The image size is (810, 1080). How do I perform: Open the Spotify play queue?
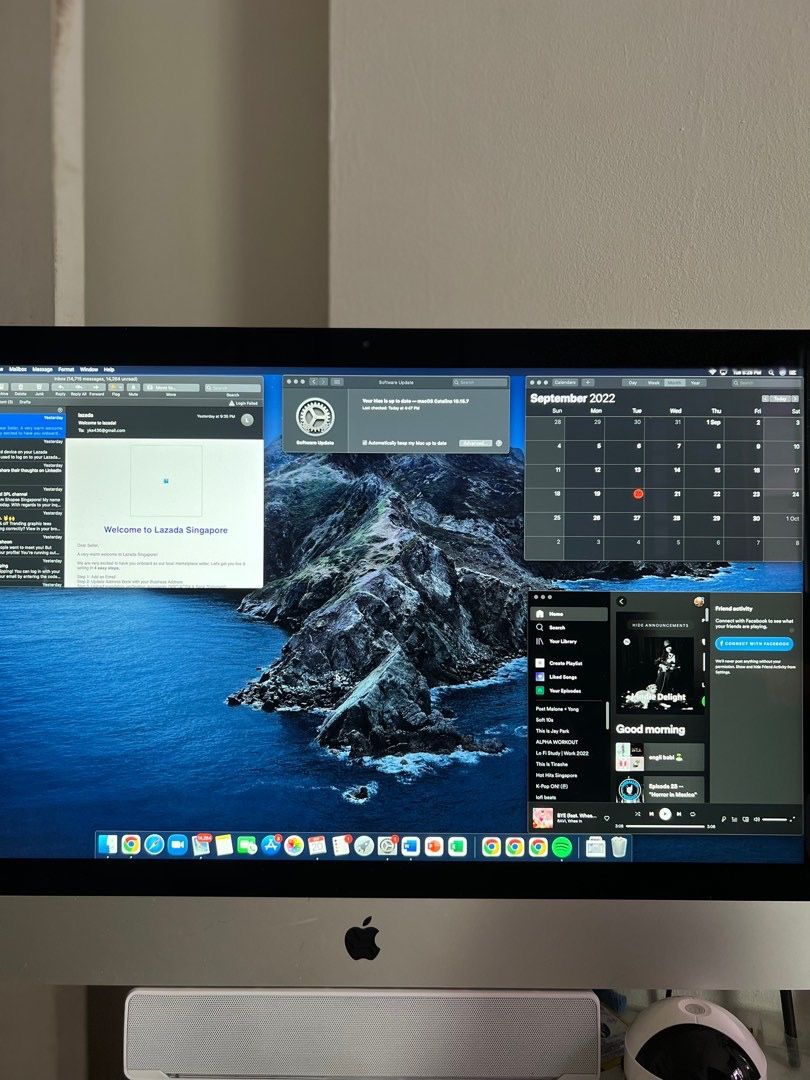[x=734, y=820]
